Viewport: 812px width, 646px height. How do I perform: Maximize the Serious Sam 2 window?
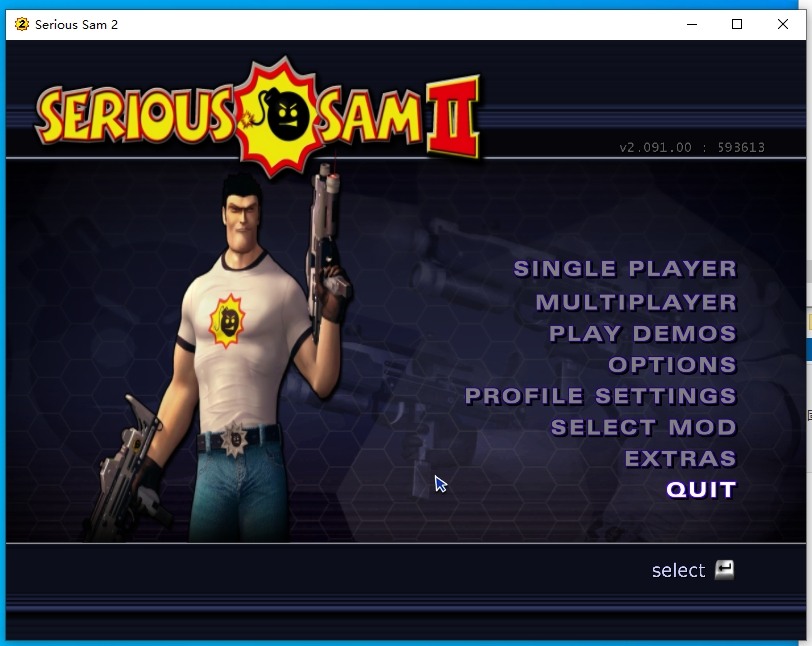click(x=737, y=24)
